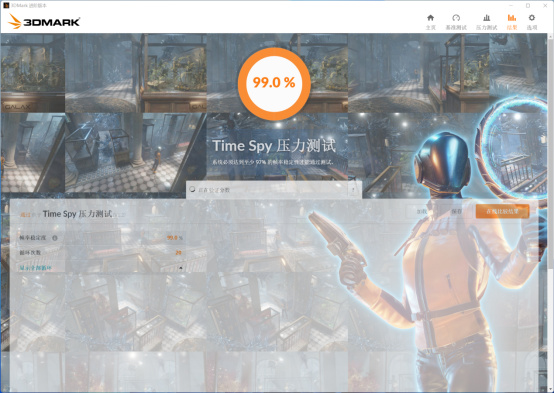Viewport: 554px width, 393px height.
Task: Click the loop count value 20
Action: coord(178,253)
